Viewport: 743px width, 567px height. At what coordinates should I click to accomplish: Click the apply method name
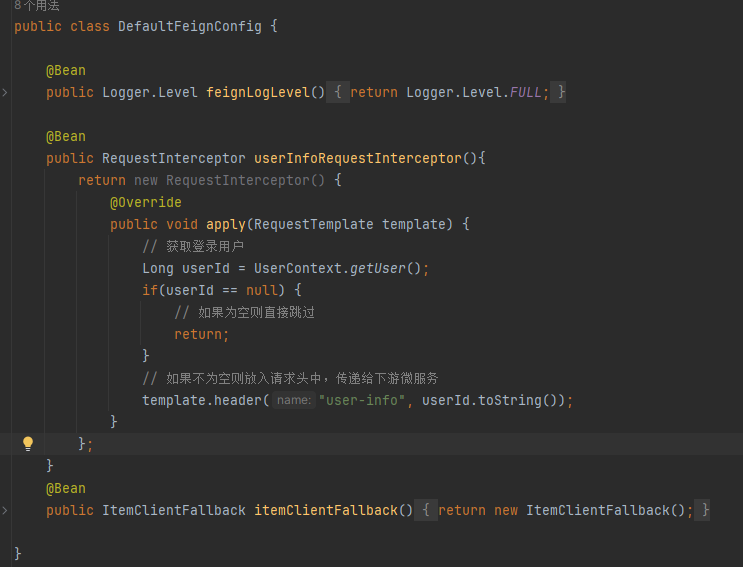(226, 225)
